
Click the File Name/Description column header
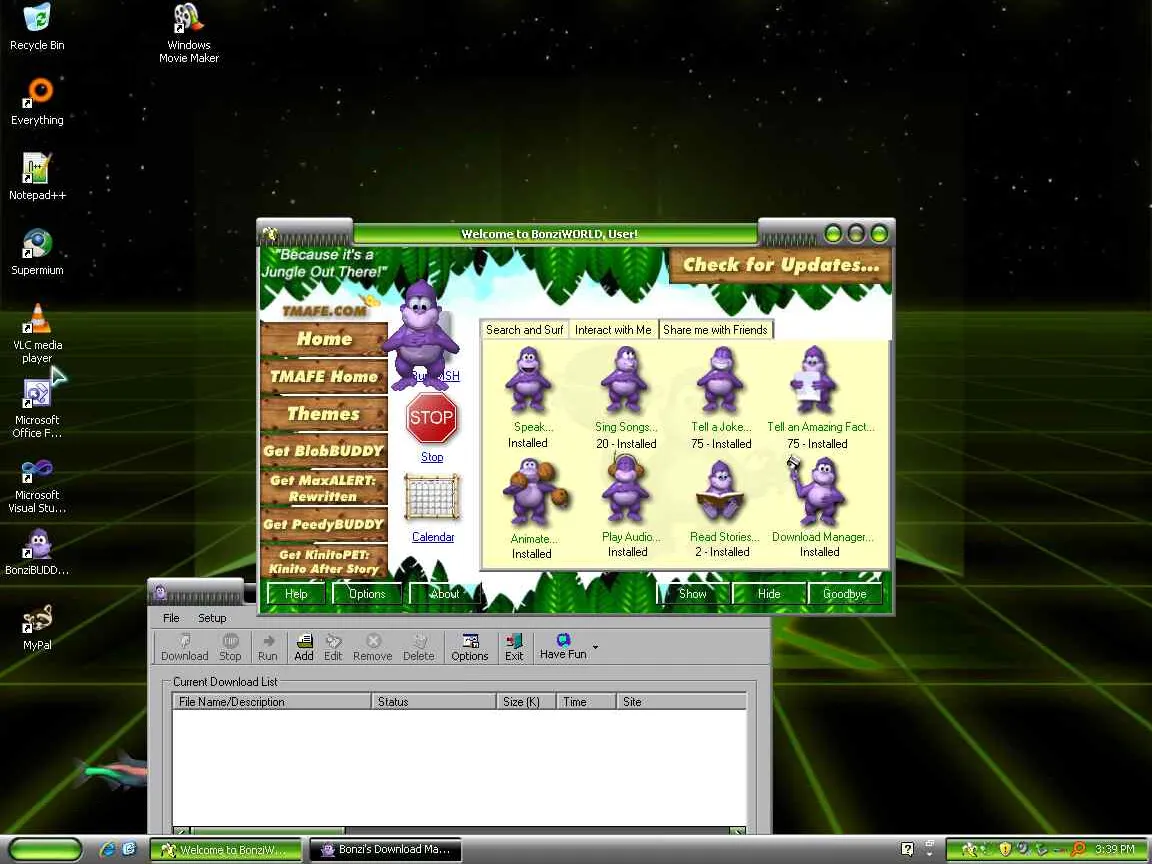[x=272, y=702]
